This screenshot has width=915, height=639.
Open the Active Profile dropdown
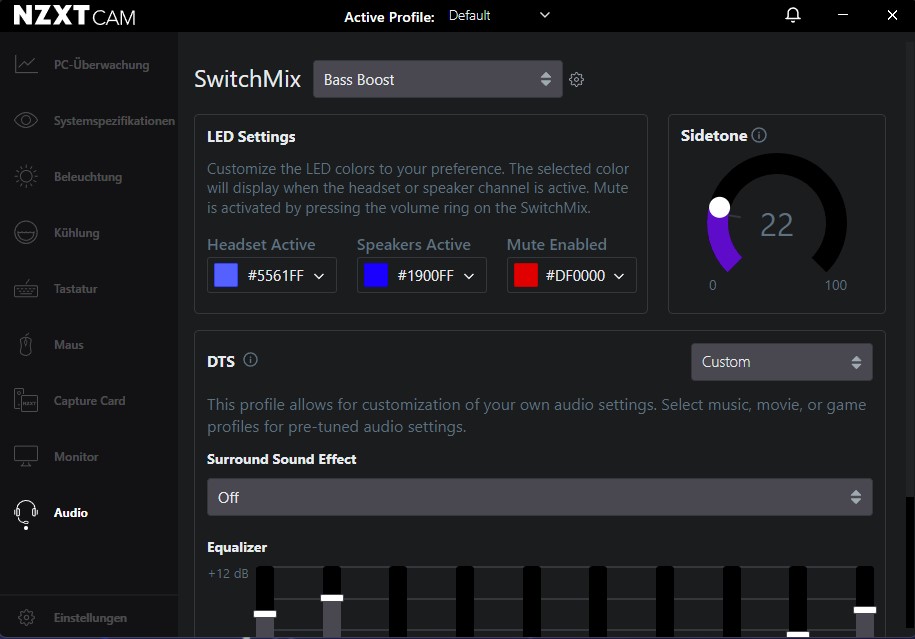499,16
